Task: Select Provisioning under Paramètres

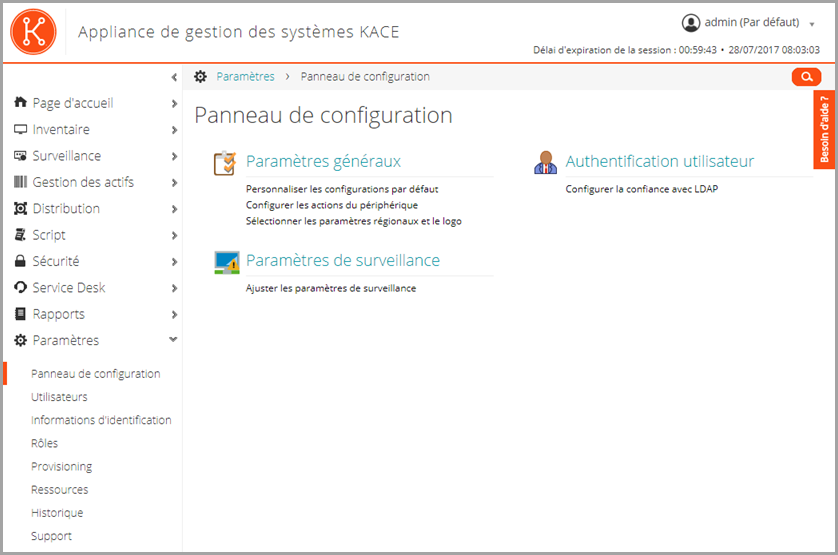Action: tap(61, 466)
